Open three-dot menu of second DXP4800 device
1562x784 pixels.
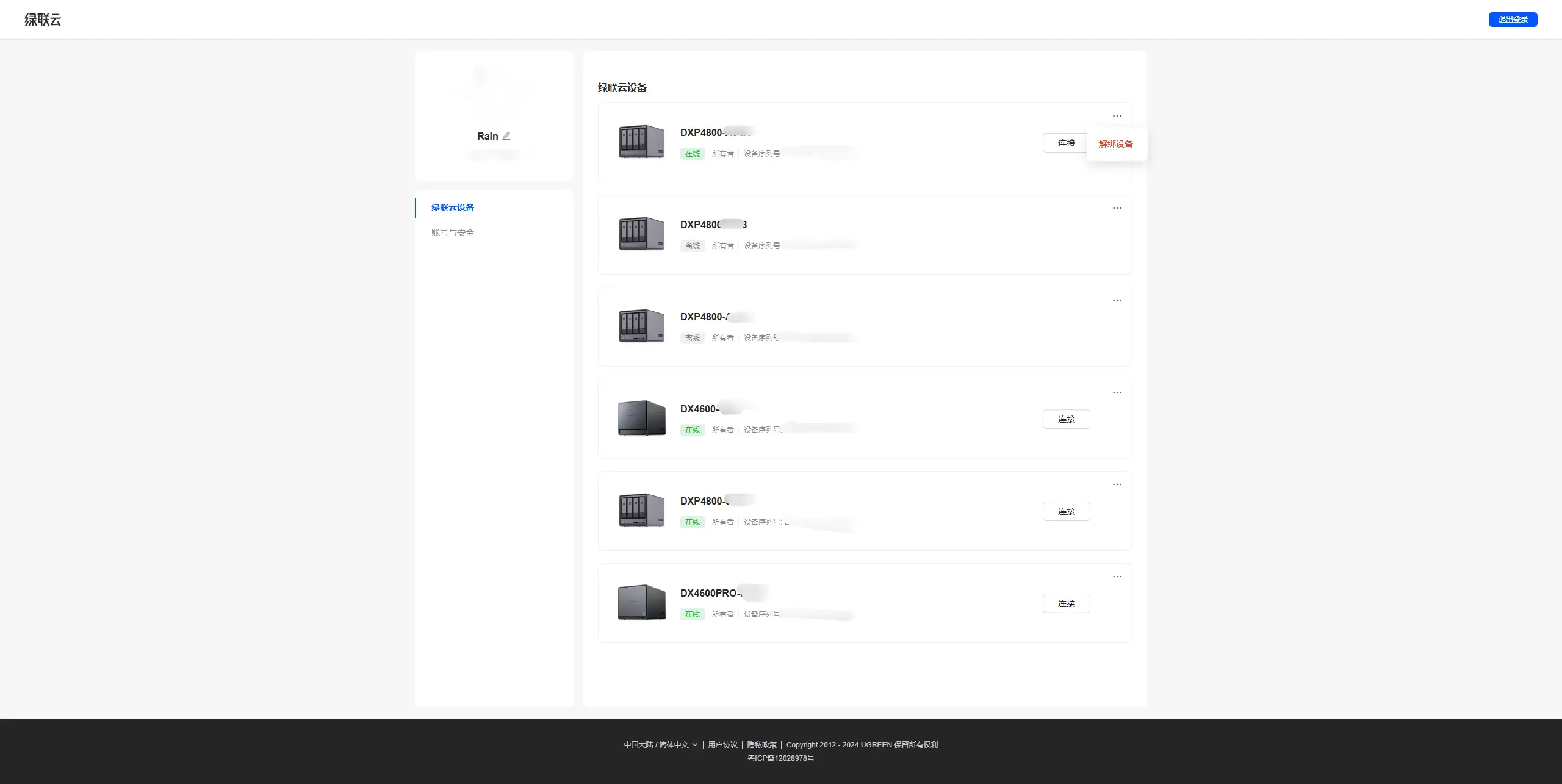(1117, 208)
